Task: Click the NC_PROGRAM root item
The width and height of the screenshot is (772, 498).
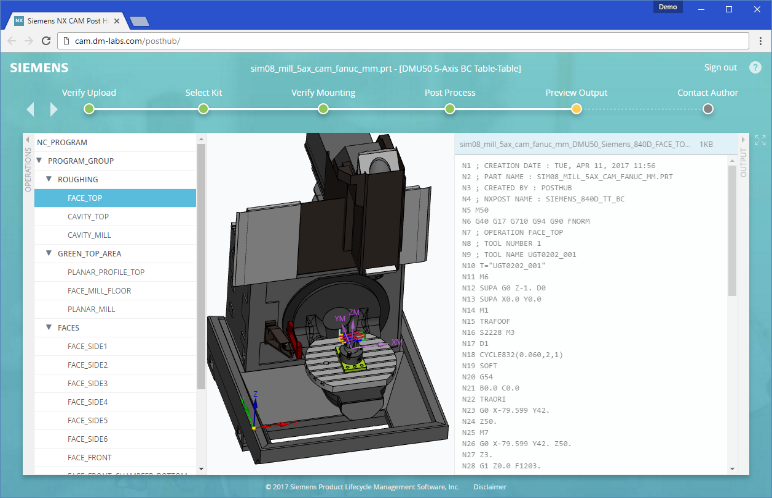Action: pyautogui.click(x=115, y=142)
